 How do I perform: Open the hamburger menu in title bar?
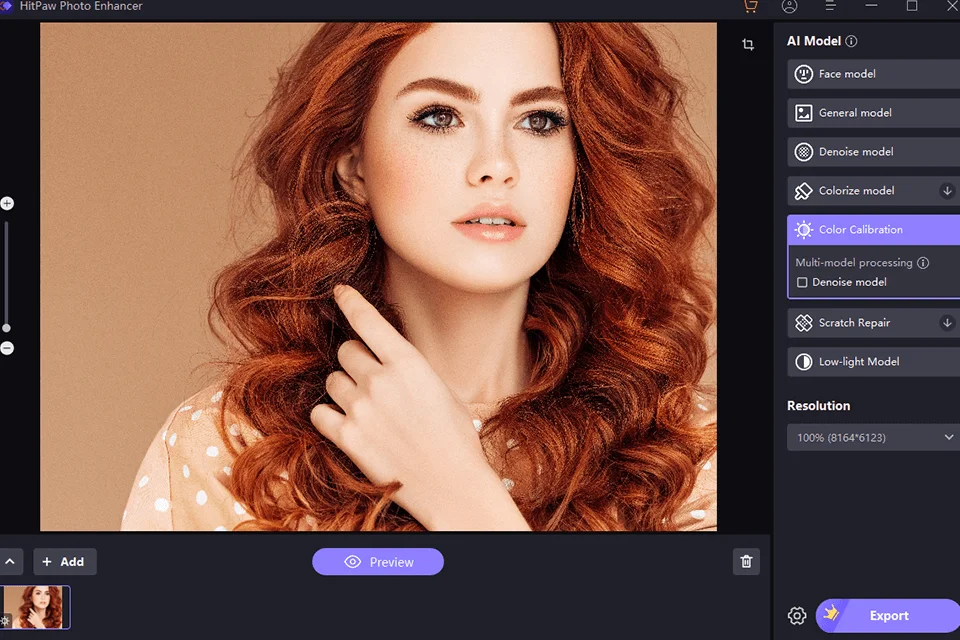(830, 6)
